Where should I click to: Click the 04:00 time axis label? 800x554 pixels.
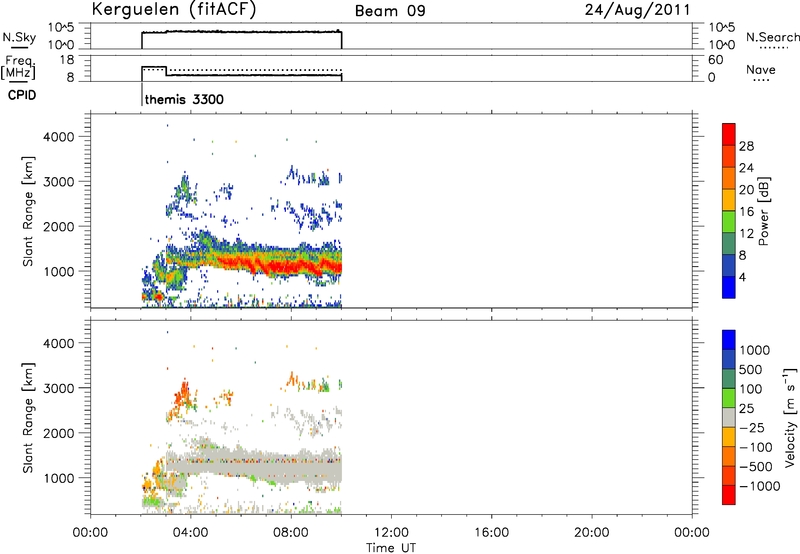point(190,533)
